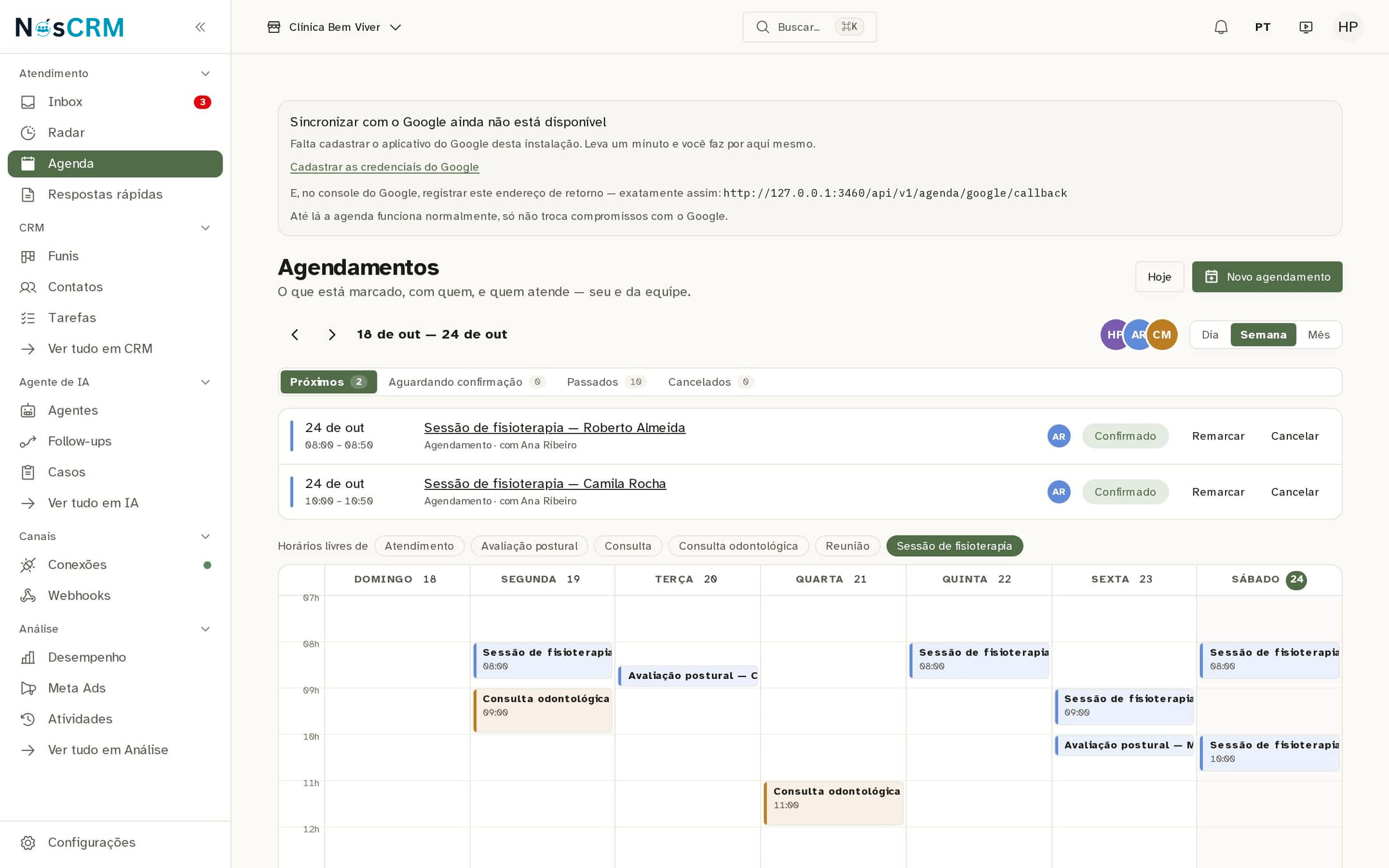Open Segunda 09:00 Consulta odontológica event

point(543,710)
